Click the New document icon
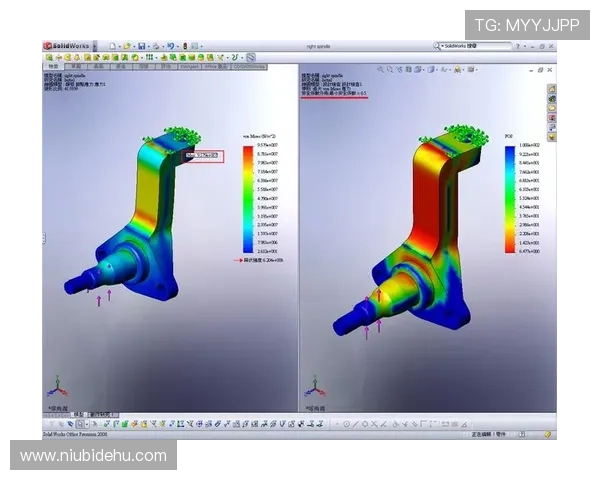Image resolution: width=600 pixels, height=480 pixels. (113, 46)
